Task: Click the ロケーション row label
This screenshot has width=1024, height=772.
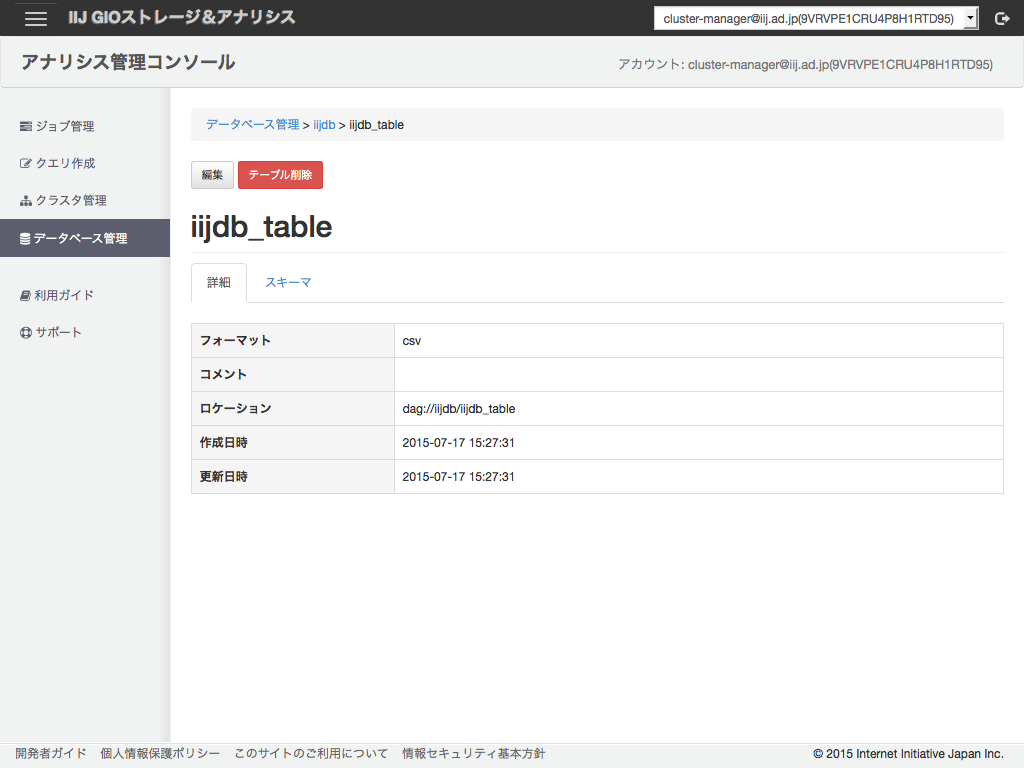Action: 235,408
